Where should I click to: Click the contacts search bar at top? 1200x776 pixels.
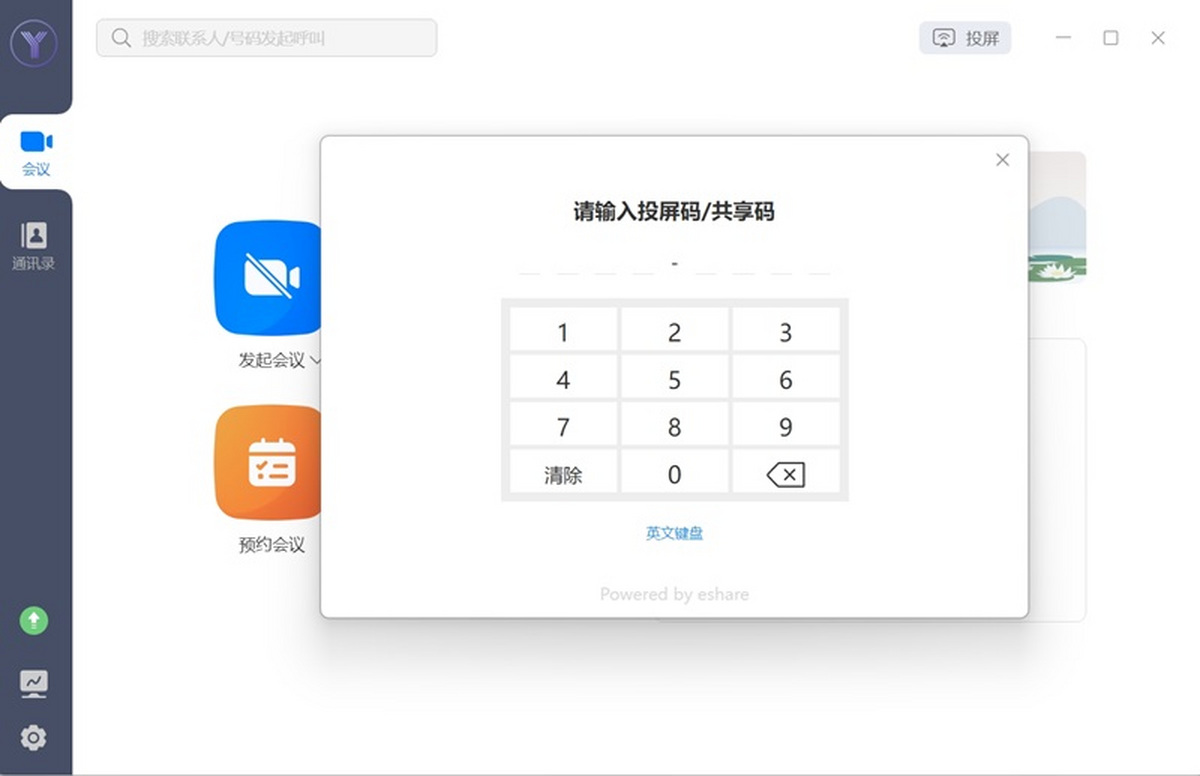coord(265,38)
